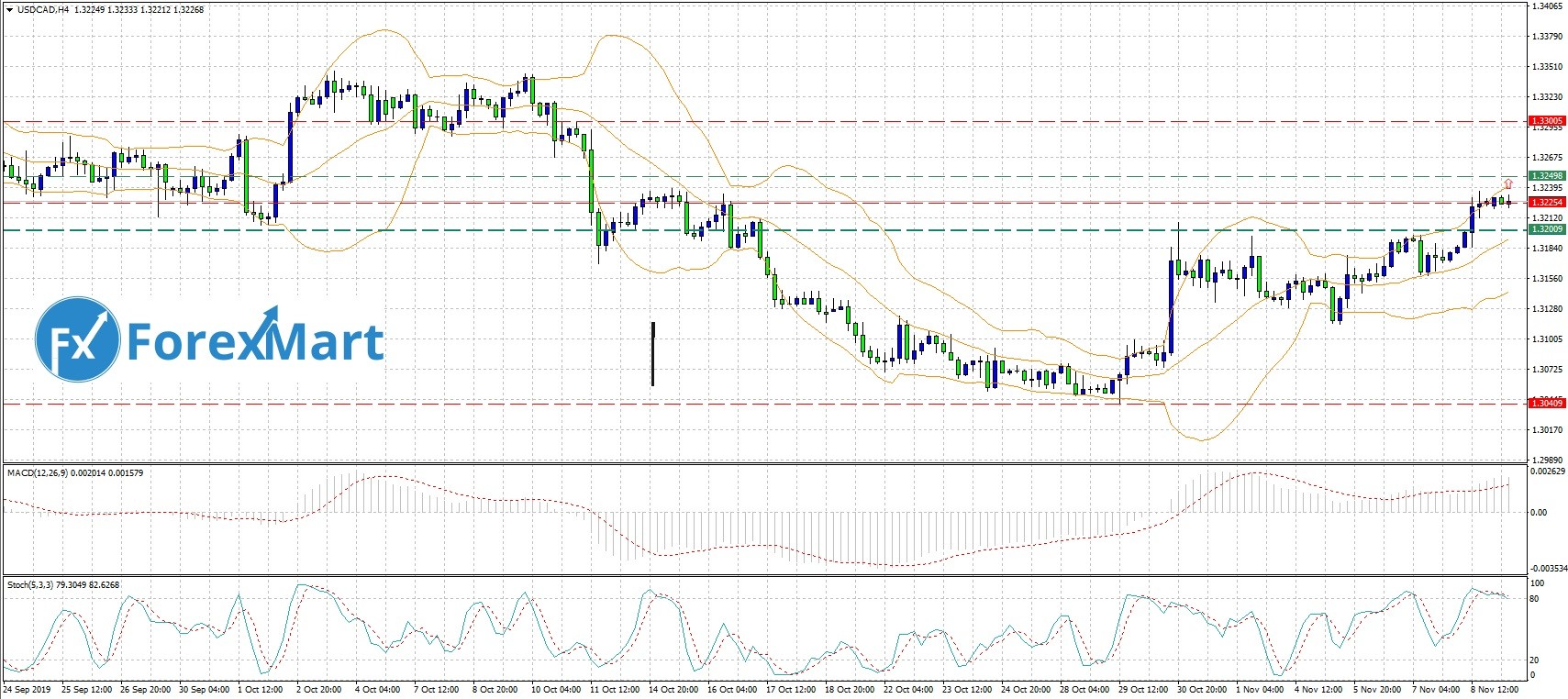
Task: Click the red 1.32254 price label
Action: click(1547, 202)
